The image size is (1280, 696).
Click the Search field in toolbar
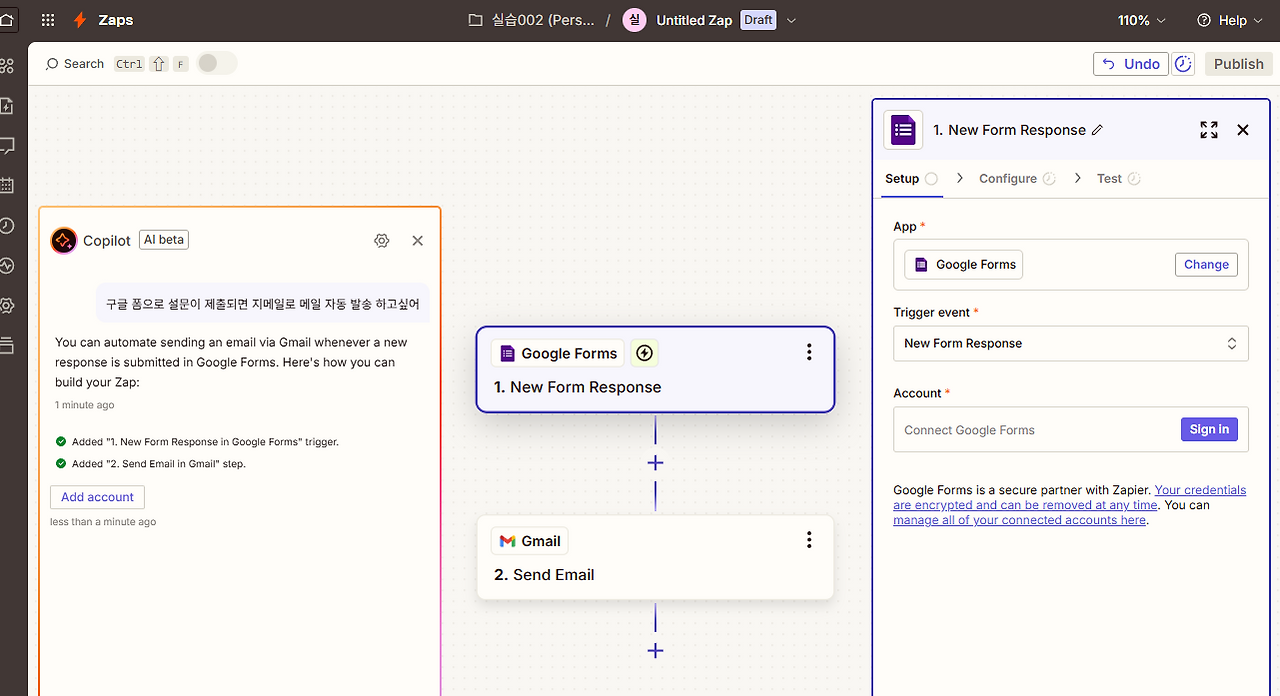(75, 64)
